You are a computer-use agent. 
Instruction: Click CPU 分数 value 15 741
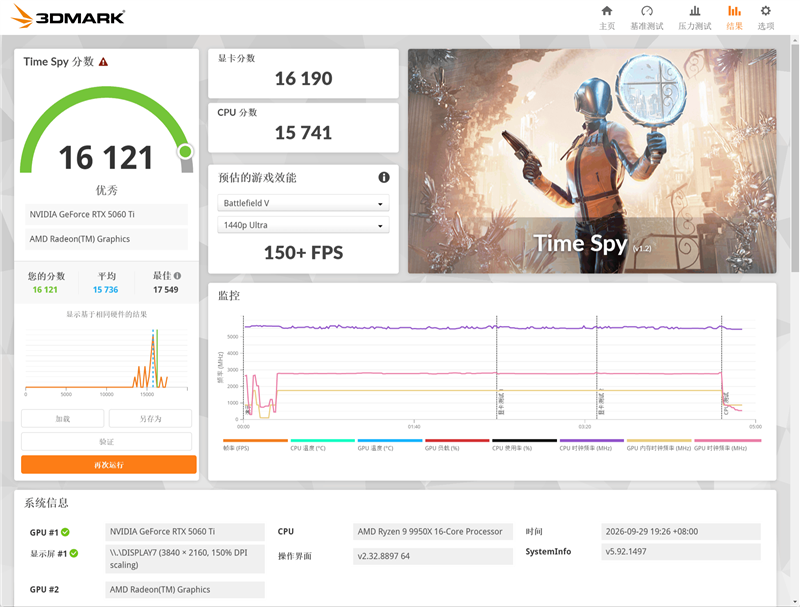(x=304, y=133)
